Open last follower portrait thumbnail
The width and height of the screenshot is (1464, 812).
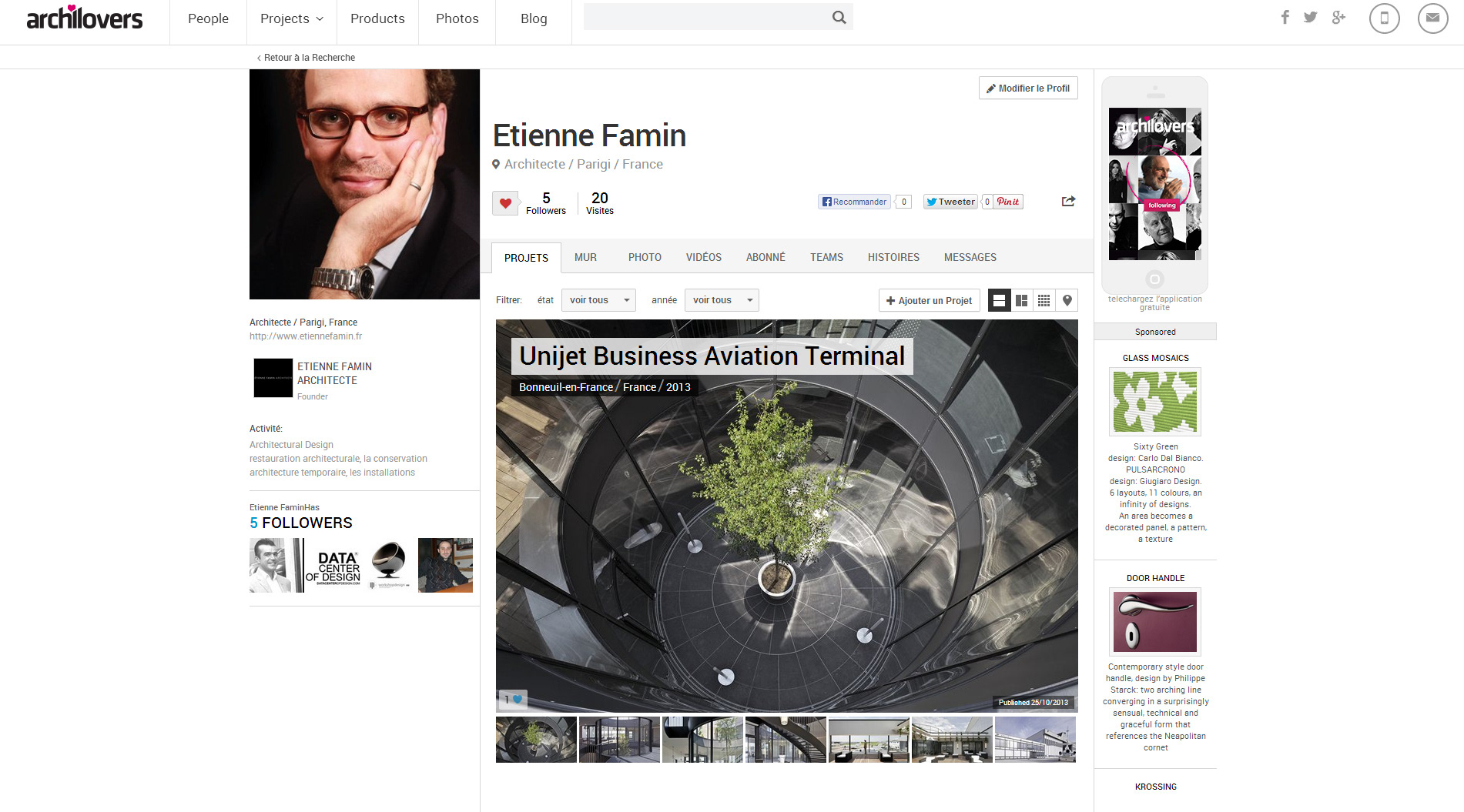coord(445,565)
